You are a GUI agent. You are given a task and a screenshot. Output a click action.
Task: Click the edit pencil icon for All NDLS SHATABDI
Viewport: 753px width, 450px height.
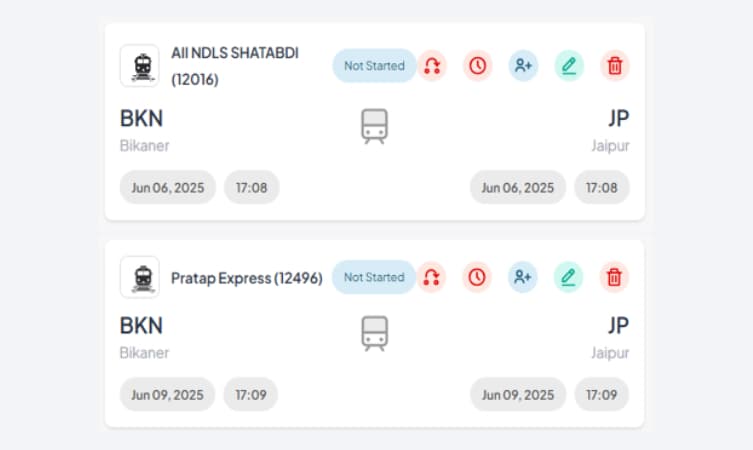pos(569,66)
